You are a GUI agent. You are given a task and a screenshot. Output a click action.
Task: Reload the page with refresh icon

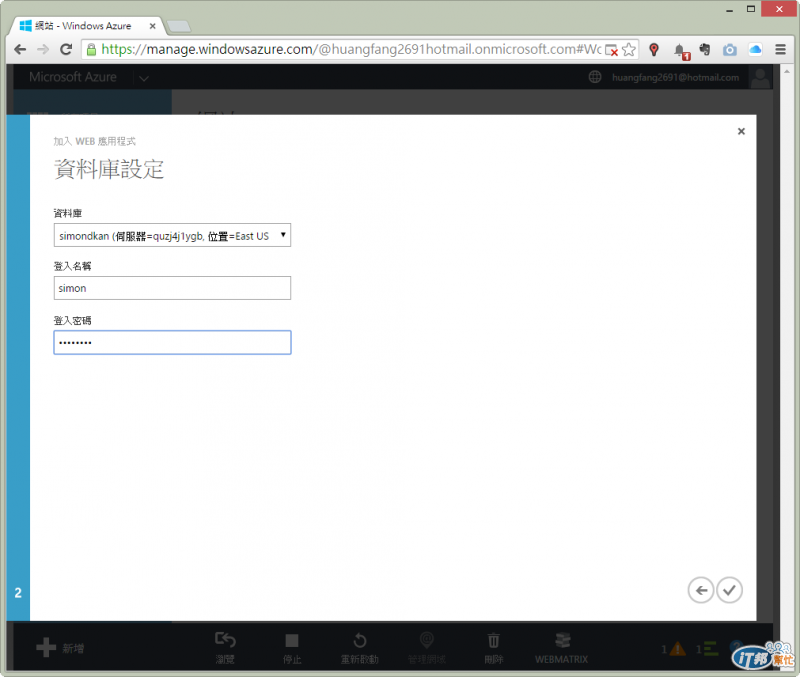[x=66, y=49]
